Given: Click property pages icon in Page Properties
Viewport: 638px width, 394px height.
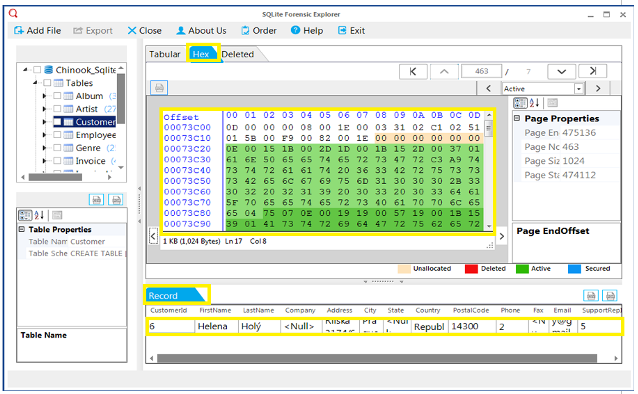Looking at the screenshot, I should tap(552, 103).
